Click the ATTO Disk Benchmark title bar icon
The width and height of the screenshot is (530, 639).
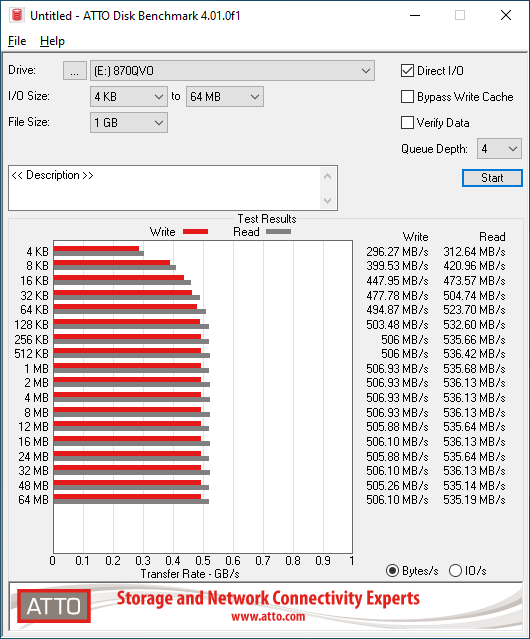coord(17,15)
